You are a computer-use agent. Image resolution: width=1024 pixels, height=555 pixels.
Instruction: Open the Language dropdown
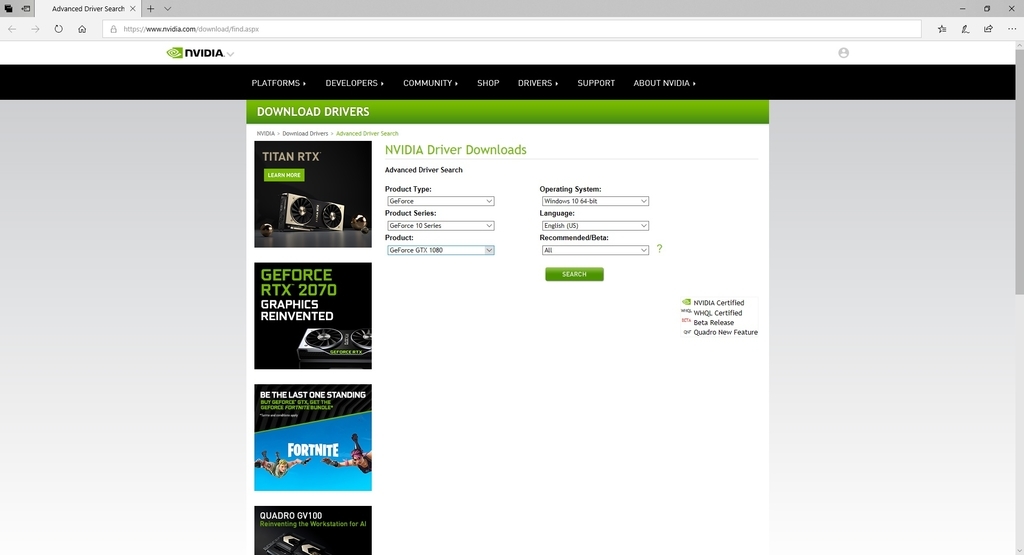click(x=595, y=226)
